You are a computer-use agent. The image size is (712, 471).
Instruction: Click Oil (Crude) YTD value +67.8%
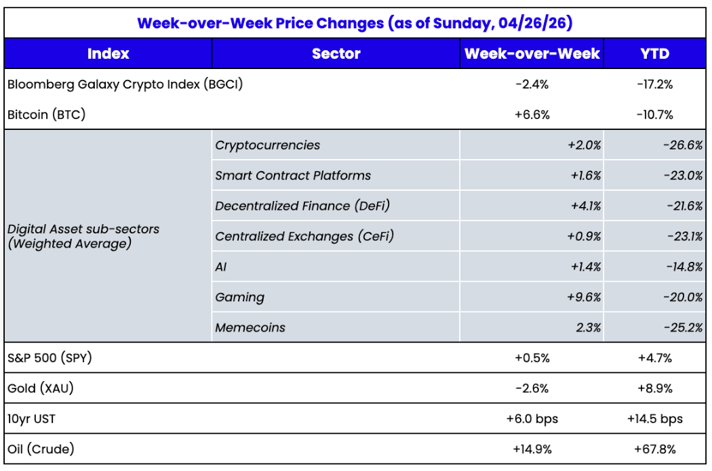click(x=656, y=448)
